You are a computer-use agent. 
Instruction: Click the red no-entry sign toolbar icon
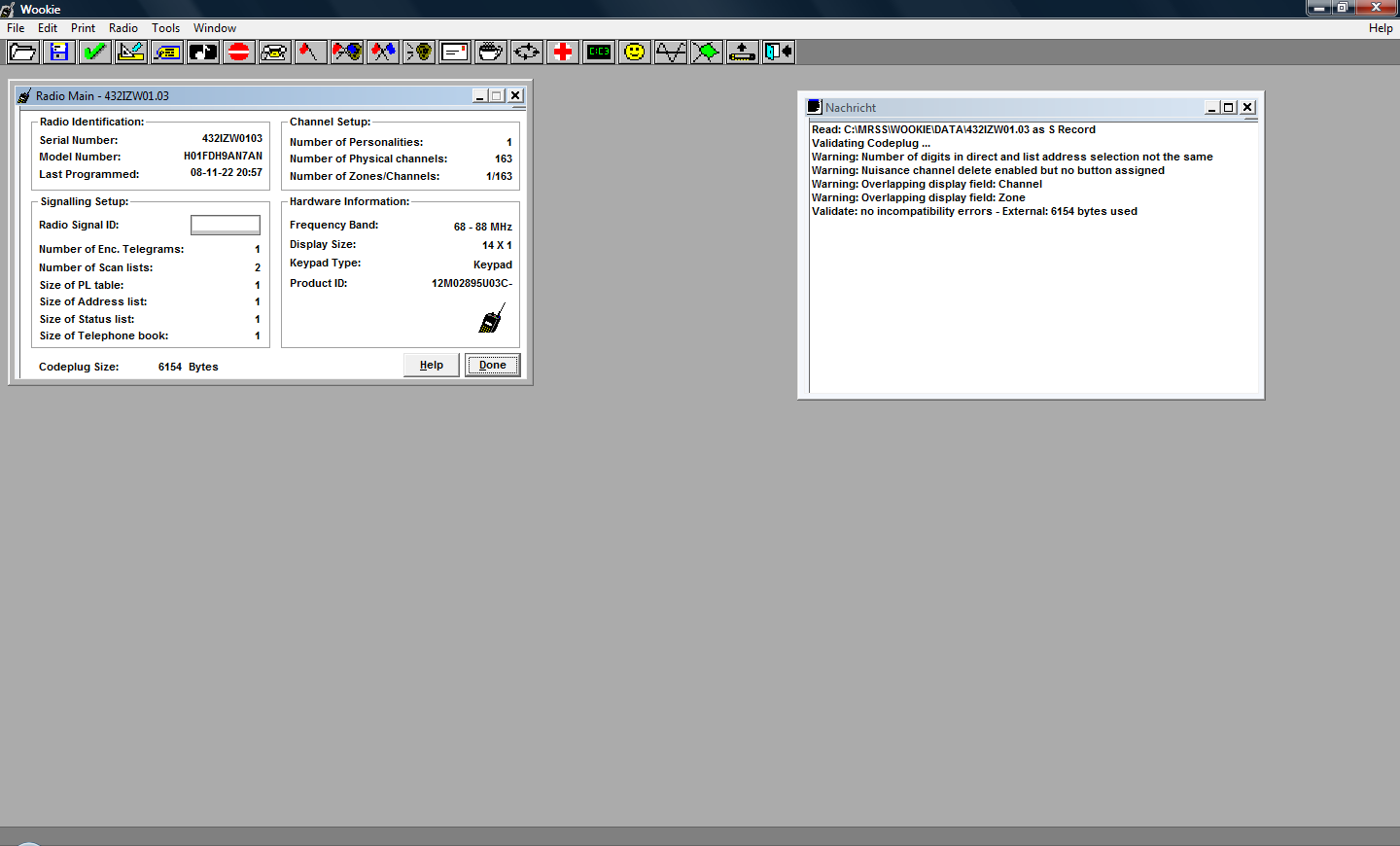239,52
